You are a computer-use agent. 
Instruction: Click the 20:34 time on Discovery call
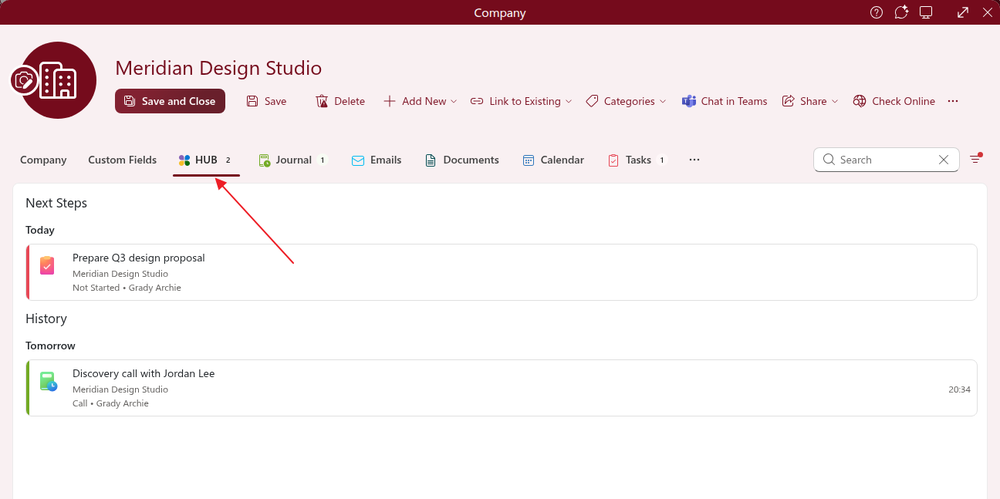tap(959, 389)
